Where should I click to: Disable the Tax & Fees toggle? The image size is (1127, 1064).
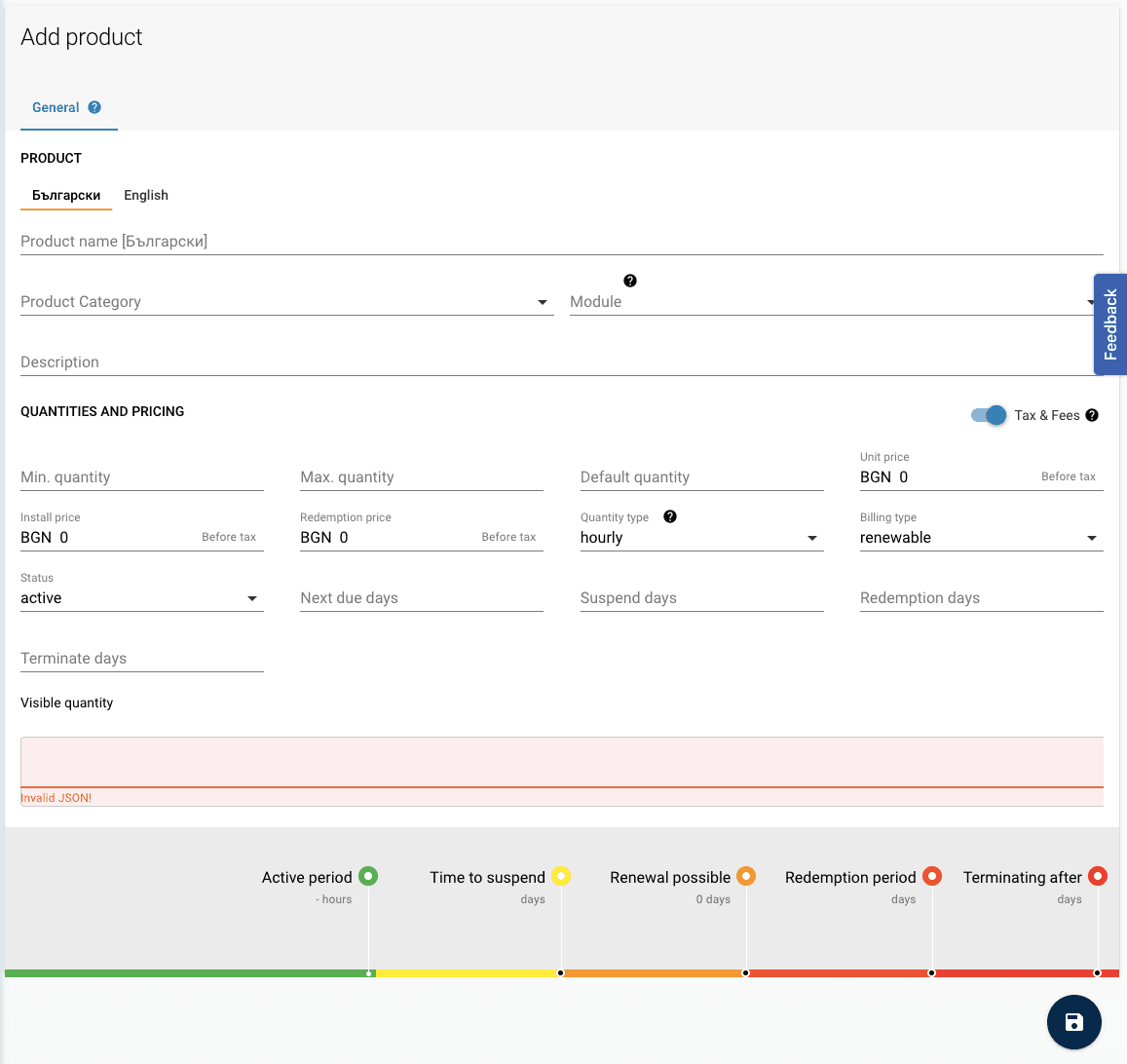click(x=988, y=415)
